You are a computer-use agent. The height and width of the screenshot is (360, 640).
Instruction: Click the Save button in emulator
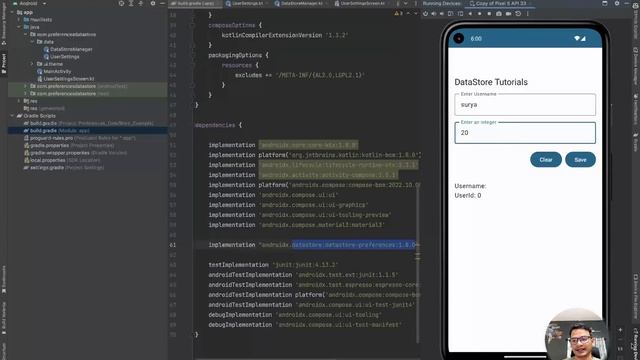(x=580, y=160)
